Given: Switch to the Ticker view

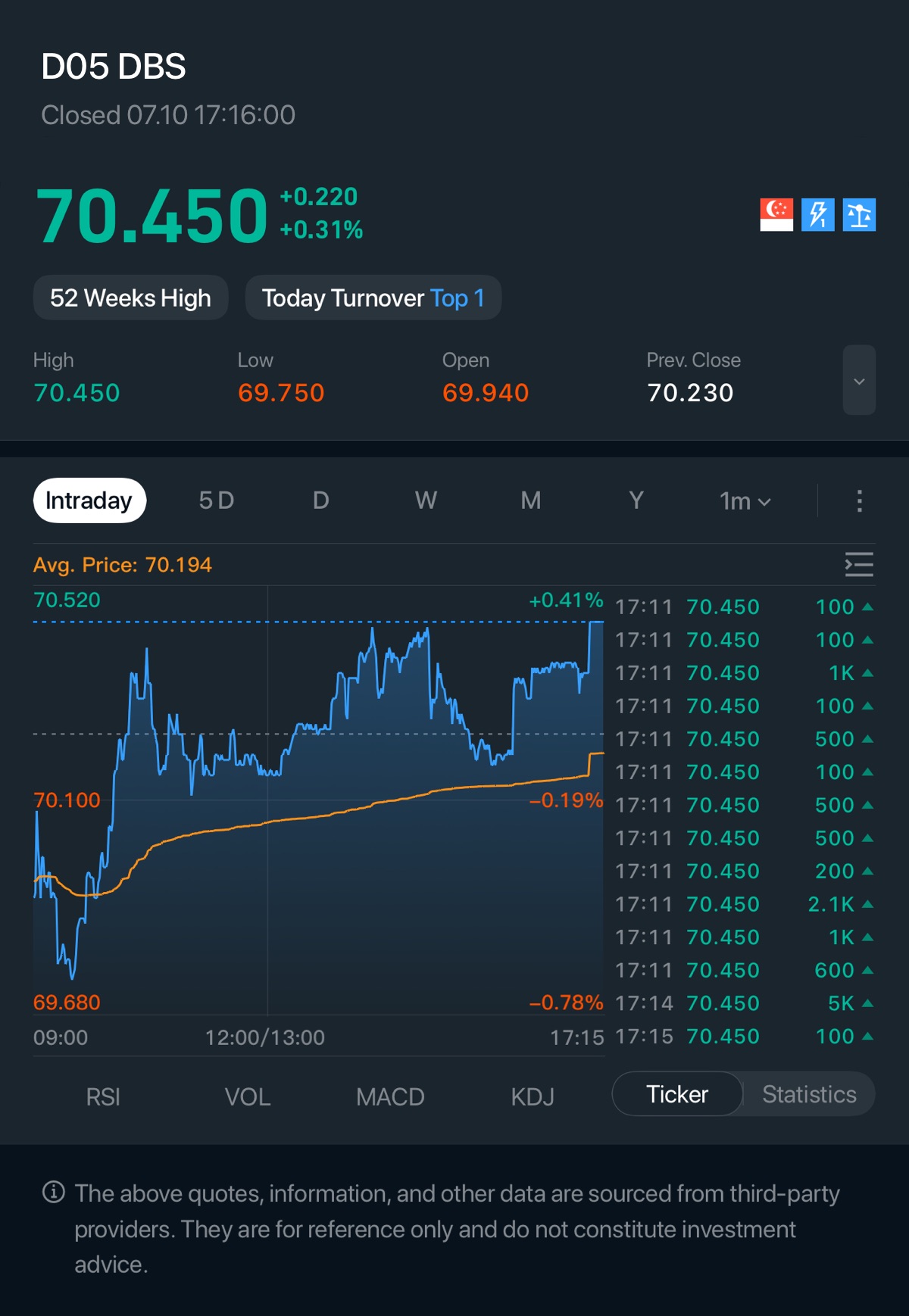Looking at the screenshot, I should point(677,1094).
